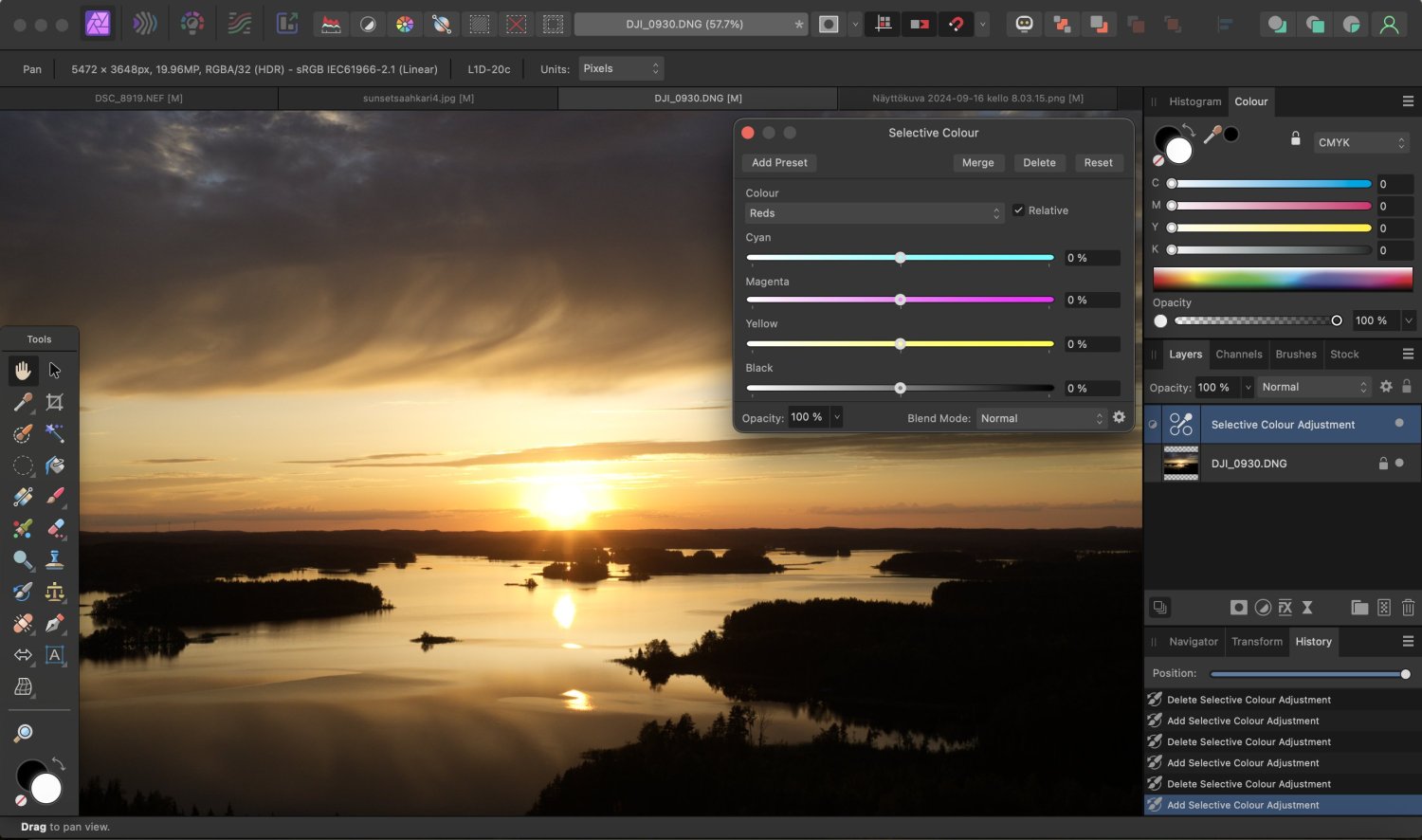The height and width of the screenshot is (840, 1422).
Task: Select the Crop tool in Tools panel
Action: [x=55, y=402]
